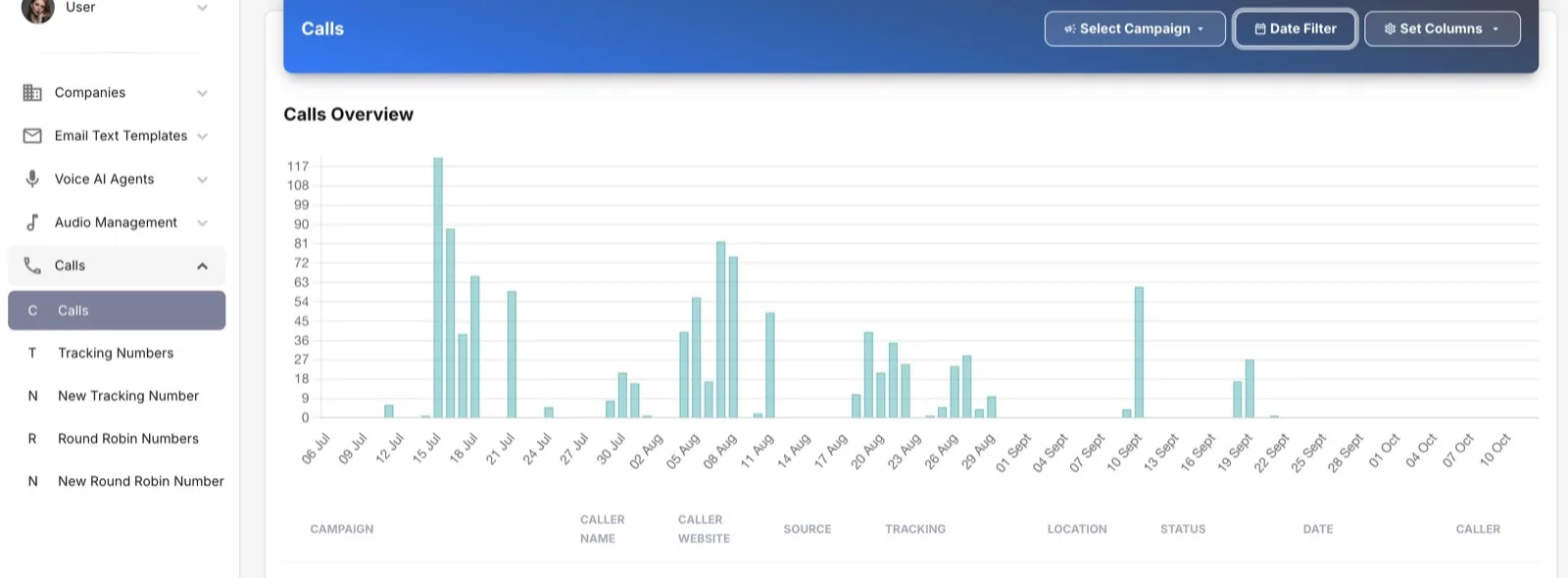Click the Companies building icon
The image size is (1568, 578).
point(32,93)
